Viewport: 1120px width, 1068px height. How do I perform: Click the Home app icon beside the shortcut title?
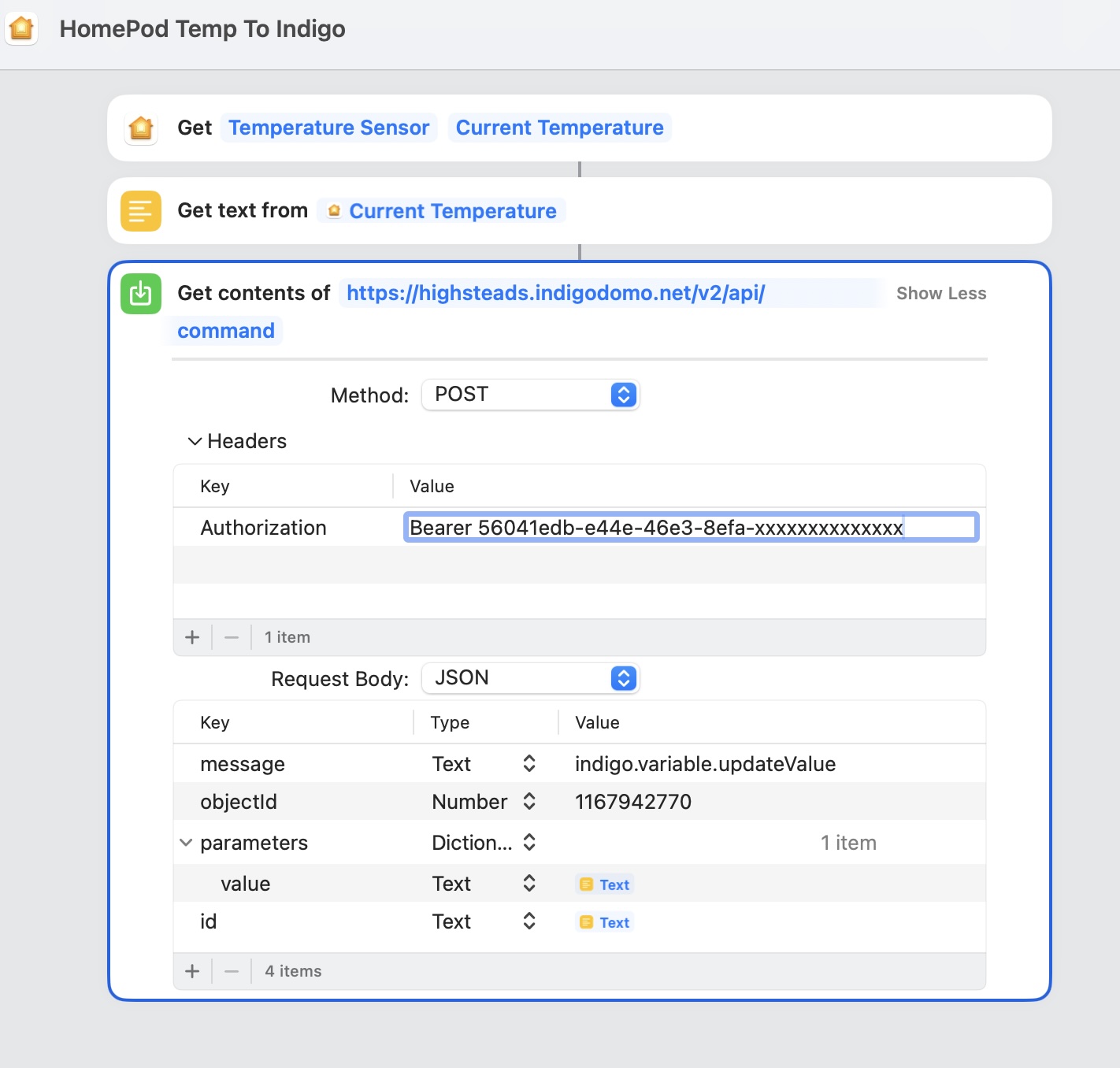[x=21, y=28]
